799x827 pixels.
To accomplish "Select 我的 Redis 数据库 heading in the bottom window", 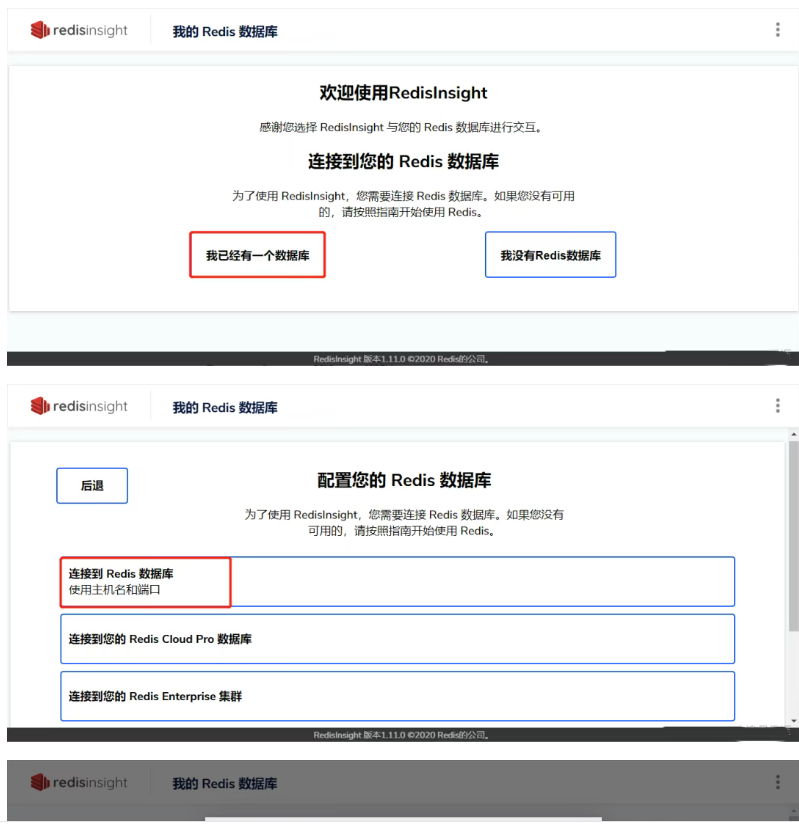I will (x=225, y=784).
